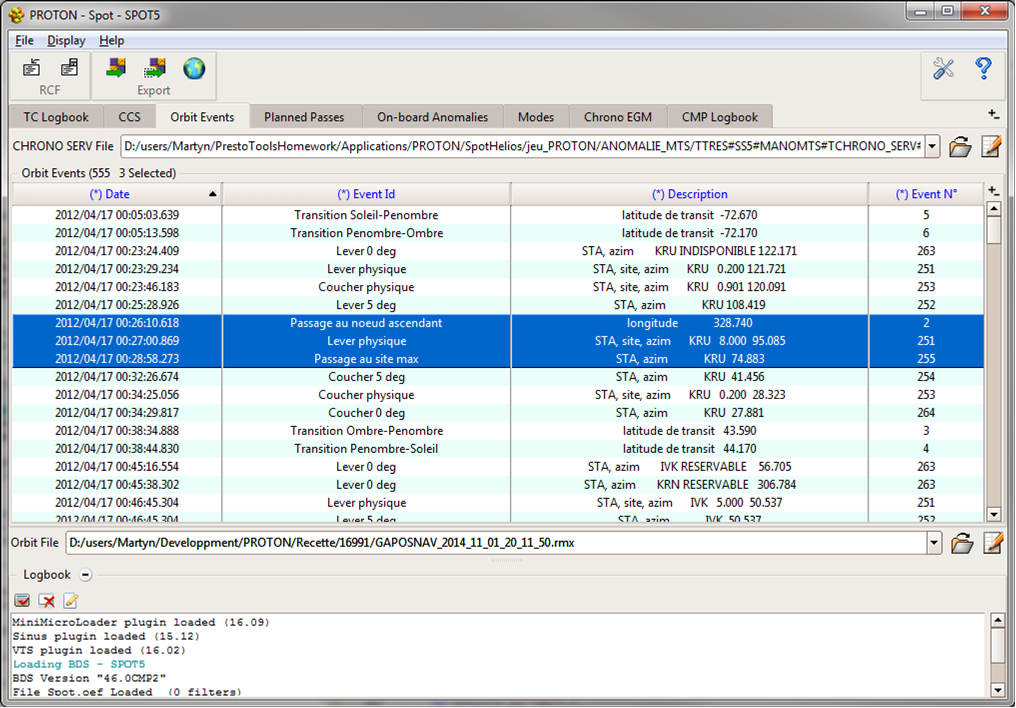Open the Display menu
This screenshot has width=1016, height=708.
tap(66, 40)
